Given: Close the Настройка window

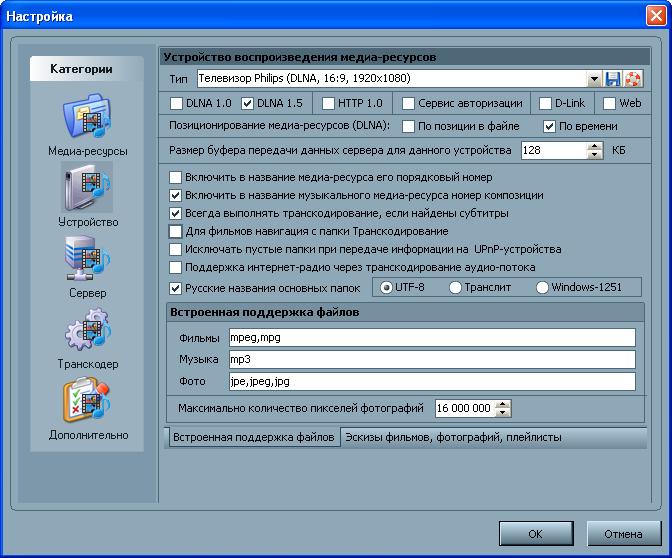Looking at the screenshot, I should [654, 16].
